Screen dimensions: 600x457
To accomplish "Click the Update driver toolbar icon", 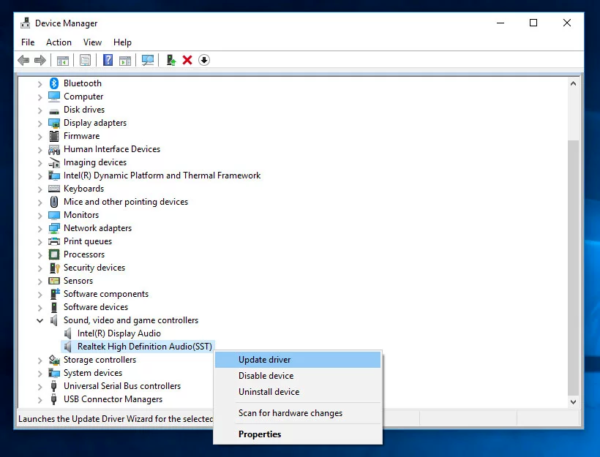I will coord(171,60).
